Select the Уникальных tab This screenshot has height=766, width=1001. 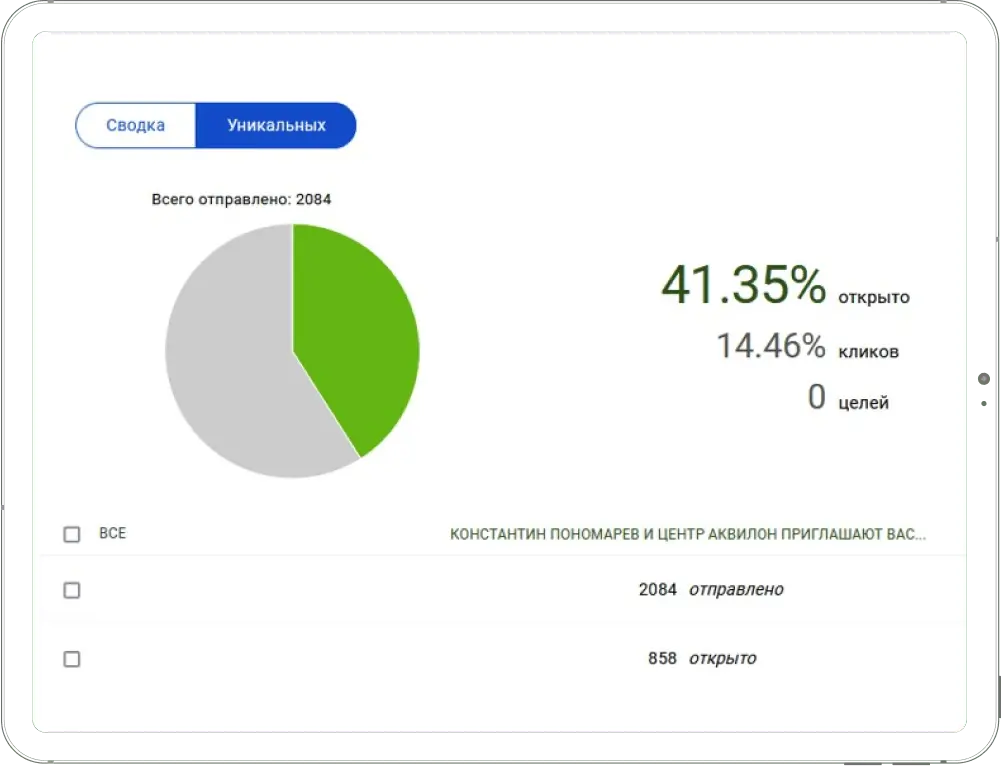[276, 126]
